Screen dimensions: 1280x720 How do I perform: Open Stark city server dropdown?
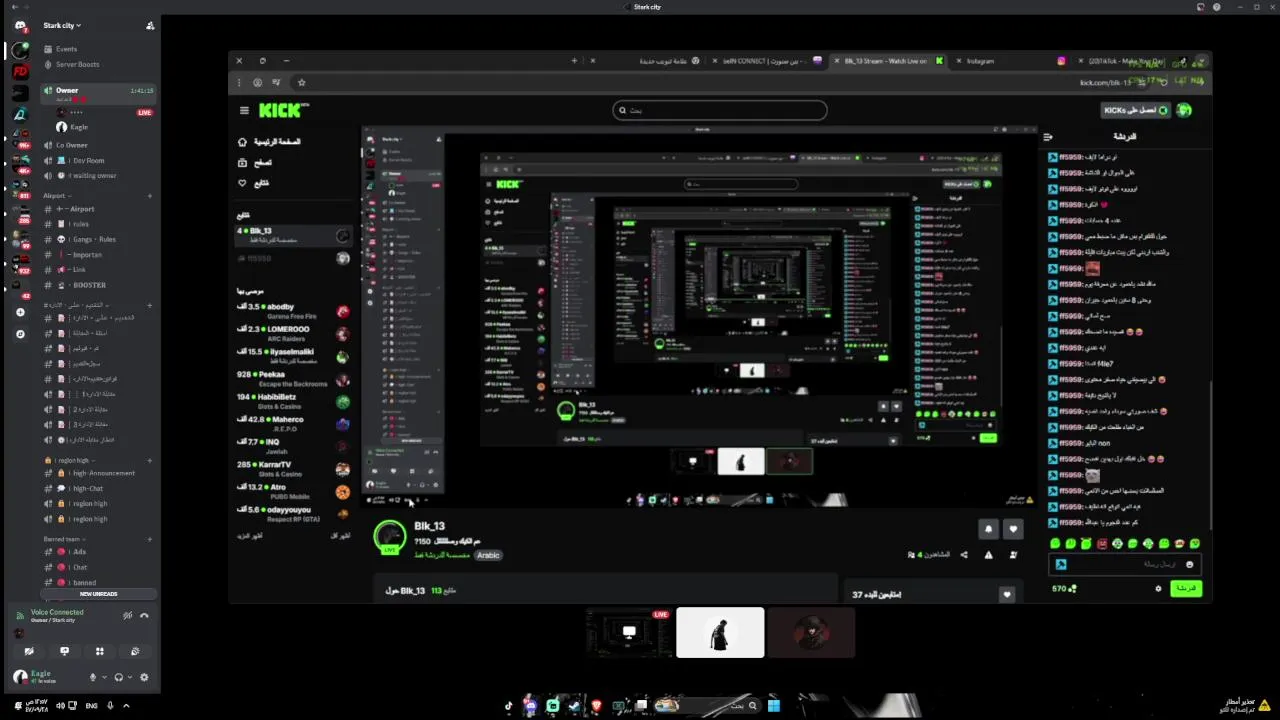(62, 26)
